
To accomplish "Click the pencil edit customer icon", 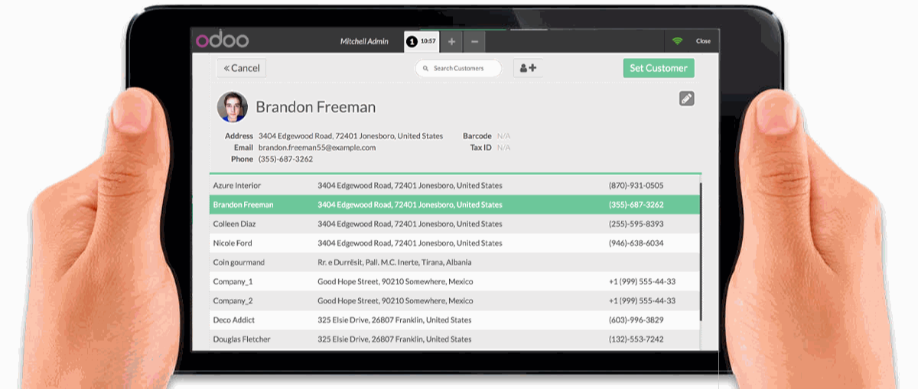I will click(x=687, y=98).
